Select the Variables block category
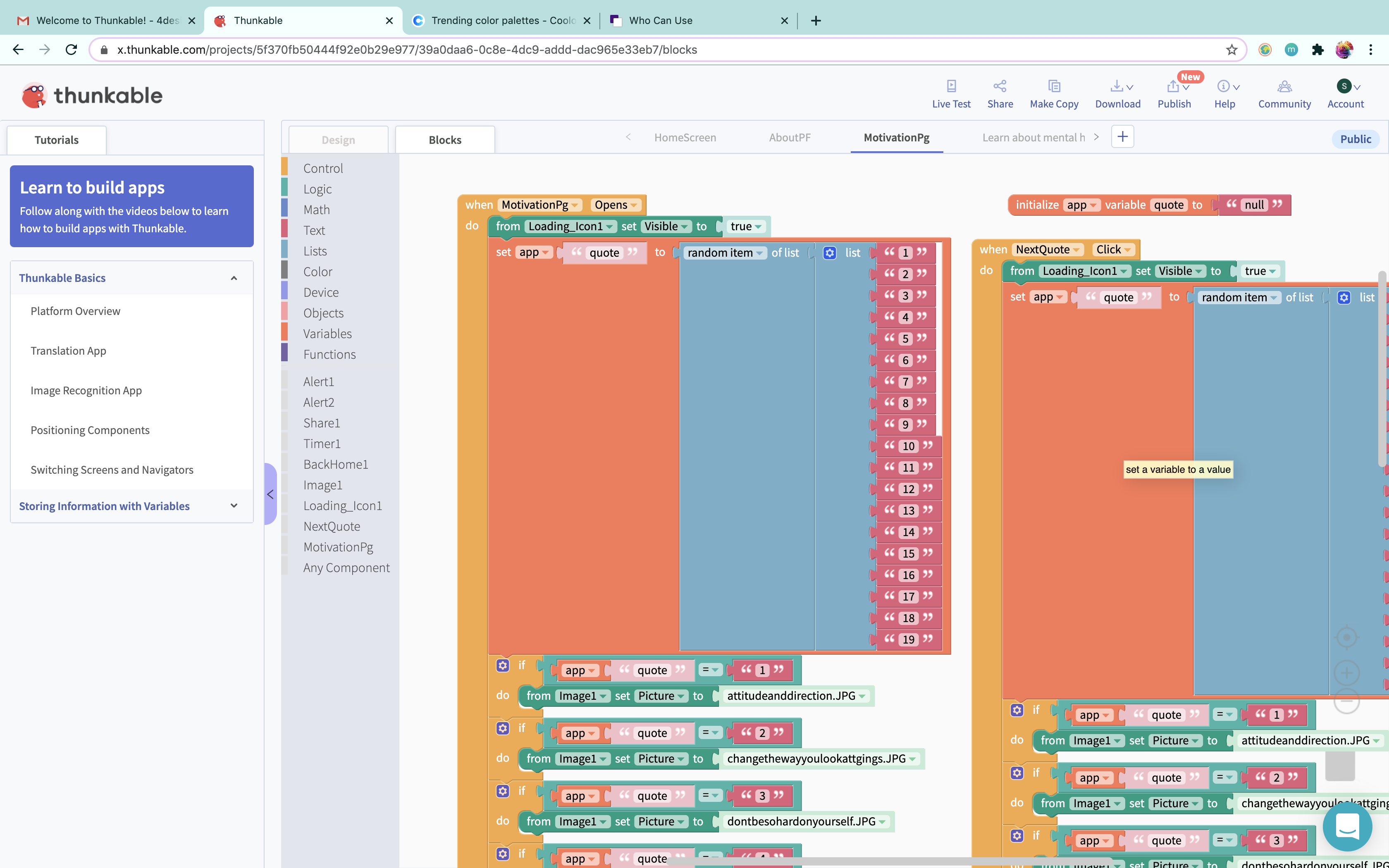This screenshot has height=868, width=1389. click(x=327, y=334)
